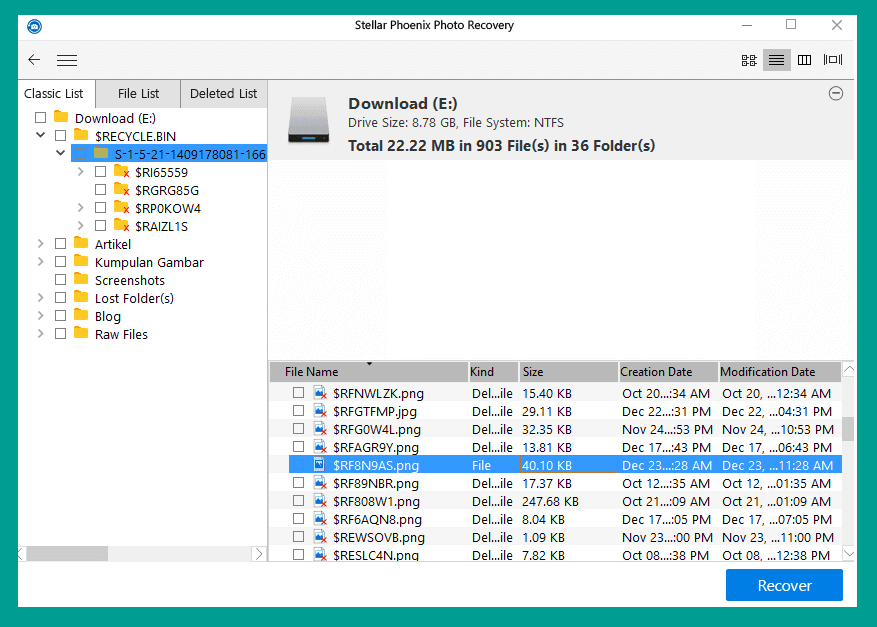Viewport: 877px width, 627px height.
Task: Sort files by the Kind column
Action: point(493,372)
